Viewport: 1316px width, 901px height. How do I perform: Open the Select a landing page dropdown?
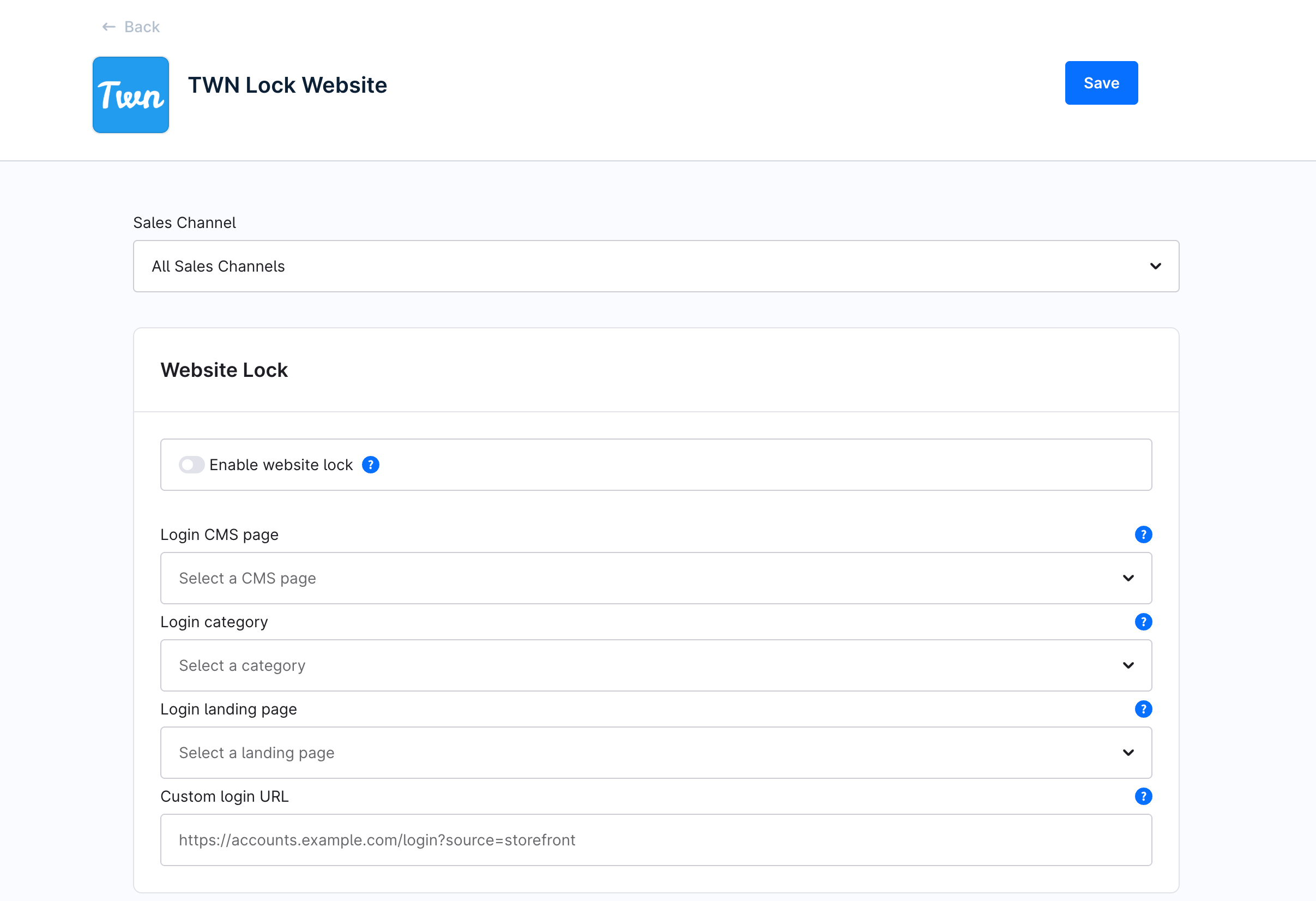click(x=656, y=753)
